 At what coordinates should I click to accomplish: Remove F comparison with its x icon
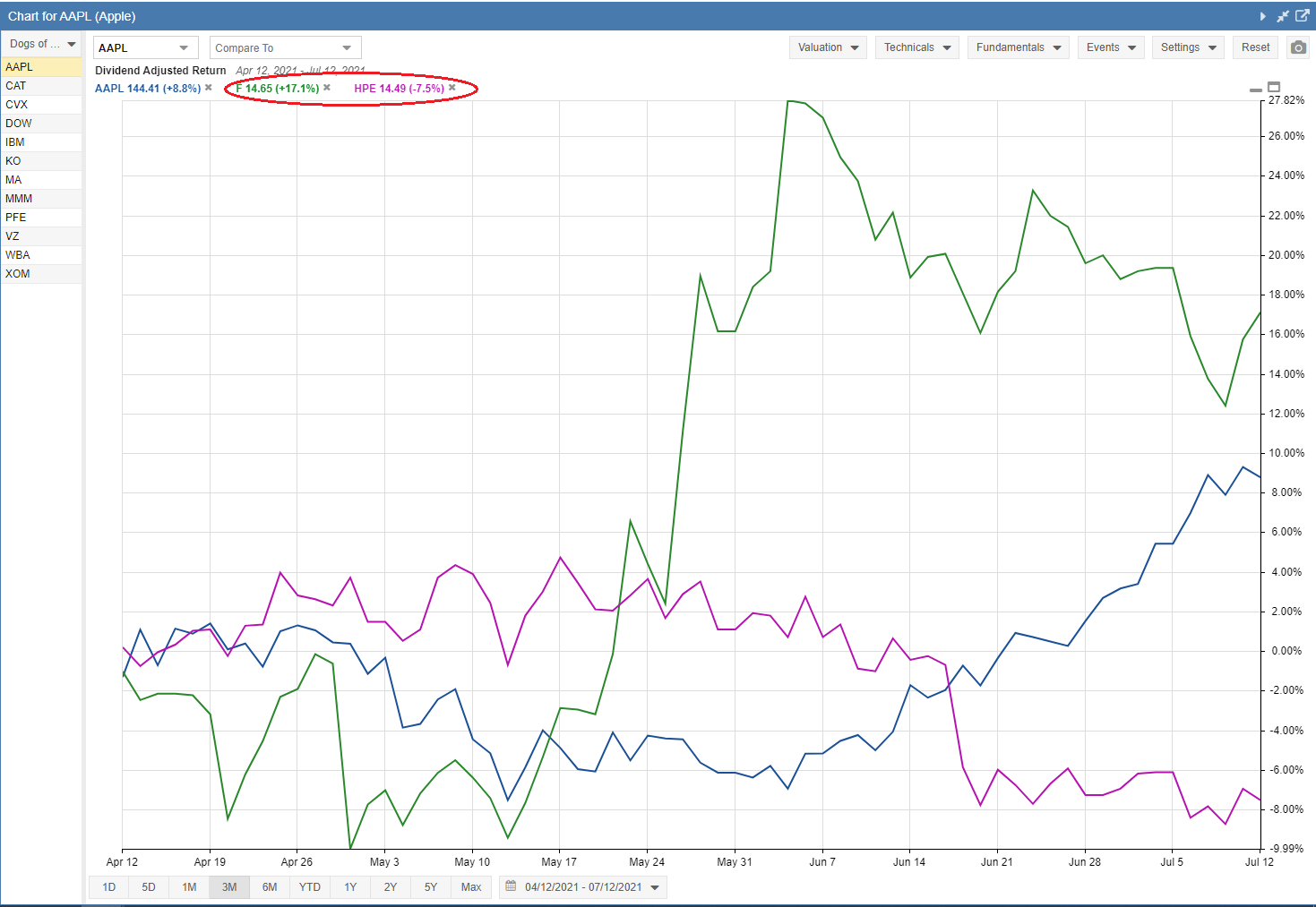327,88
